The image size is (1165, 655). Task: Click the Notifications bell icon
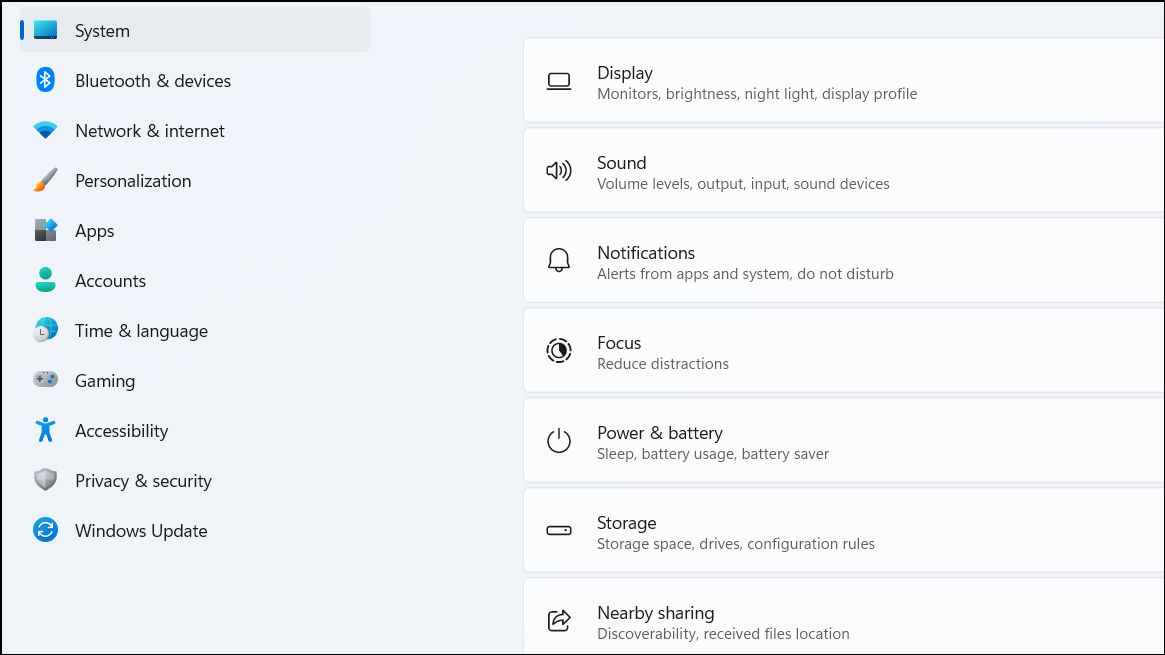(x=559, y=261)
